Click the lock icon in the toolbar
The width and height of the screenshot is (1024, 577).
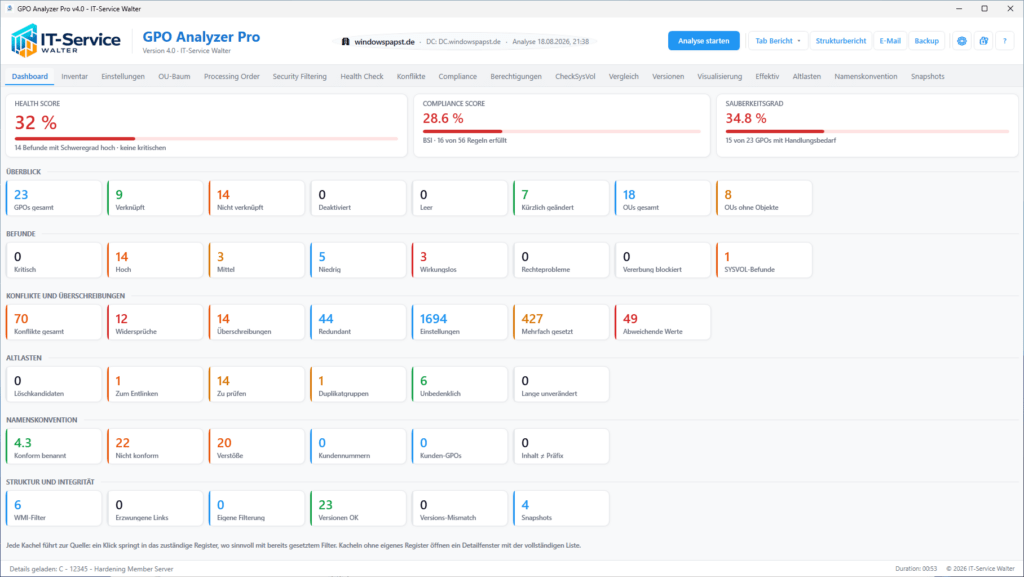983,40
